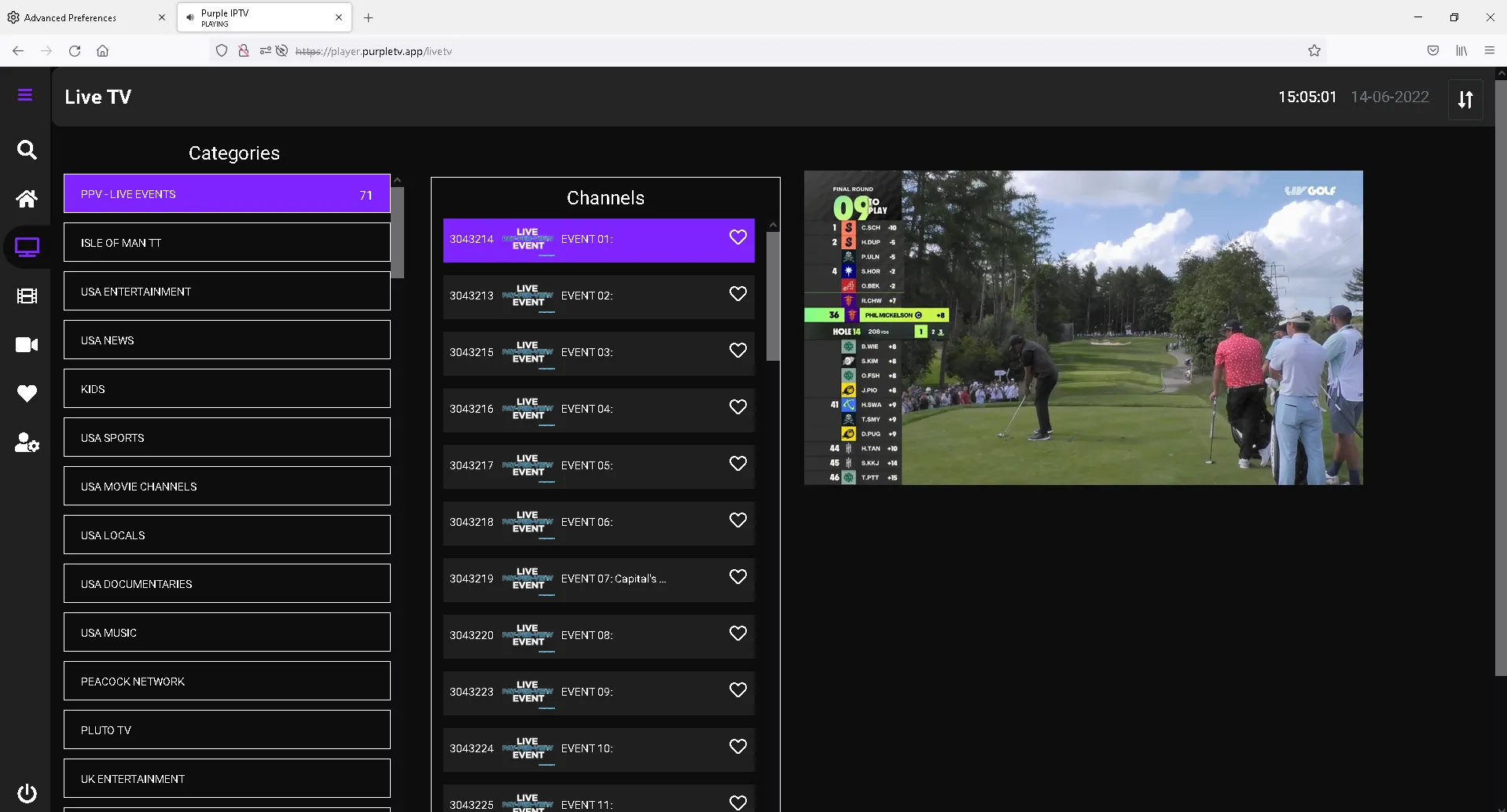Open user settings icon in sidebar
Image resolution: width=1507 pixels, height=812 pixels.
tap(27, 443)
